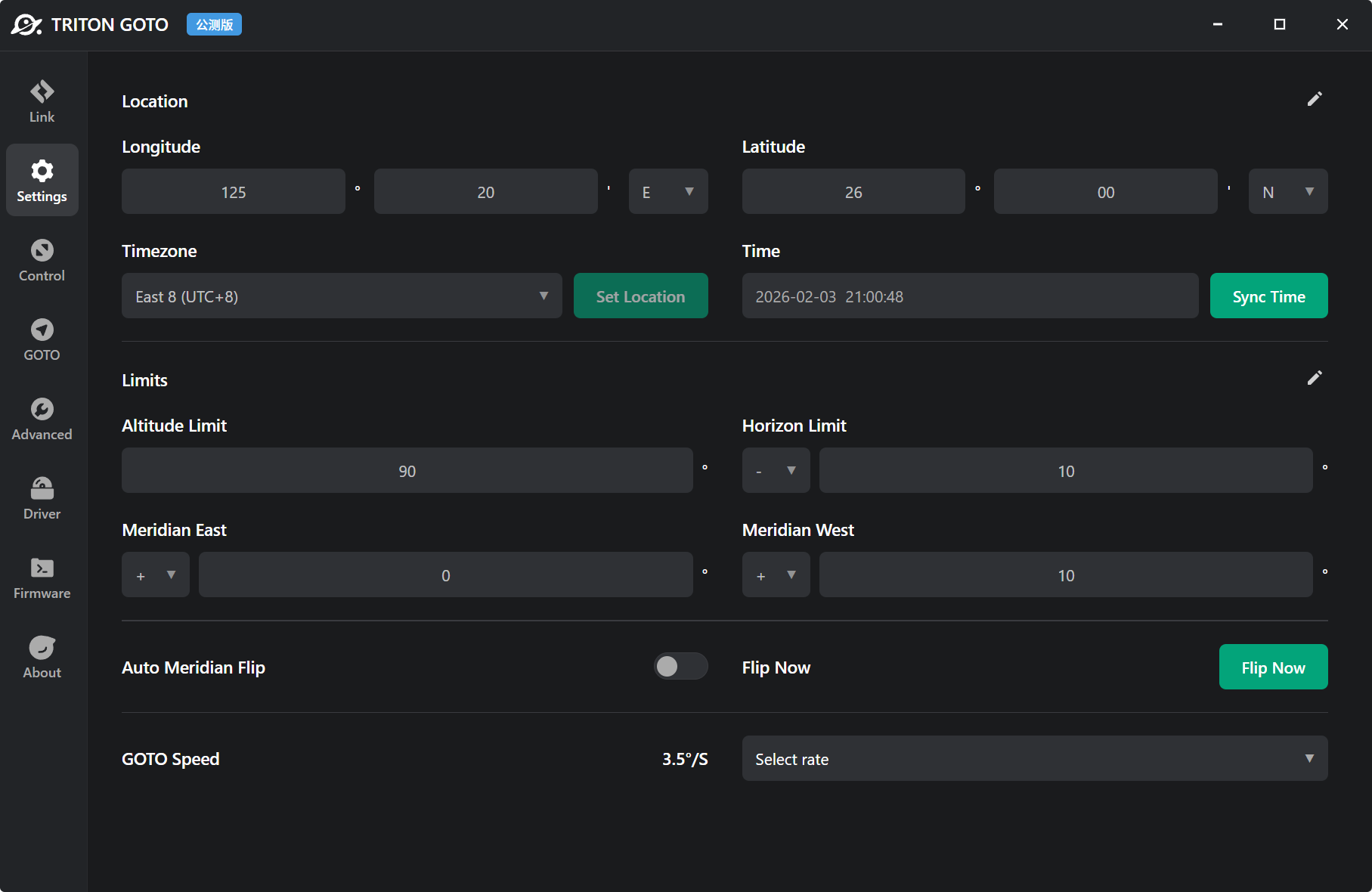
Task: Click the Limits edit pencil icon
Action: pyautogui.click(x=1315, y=378)
